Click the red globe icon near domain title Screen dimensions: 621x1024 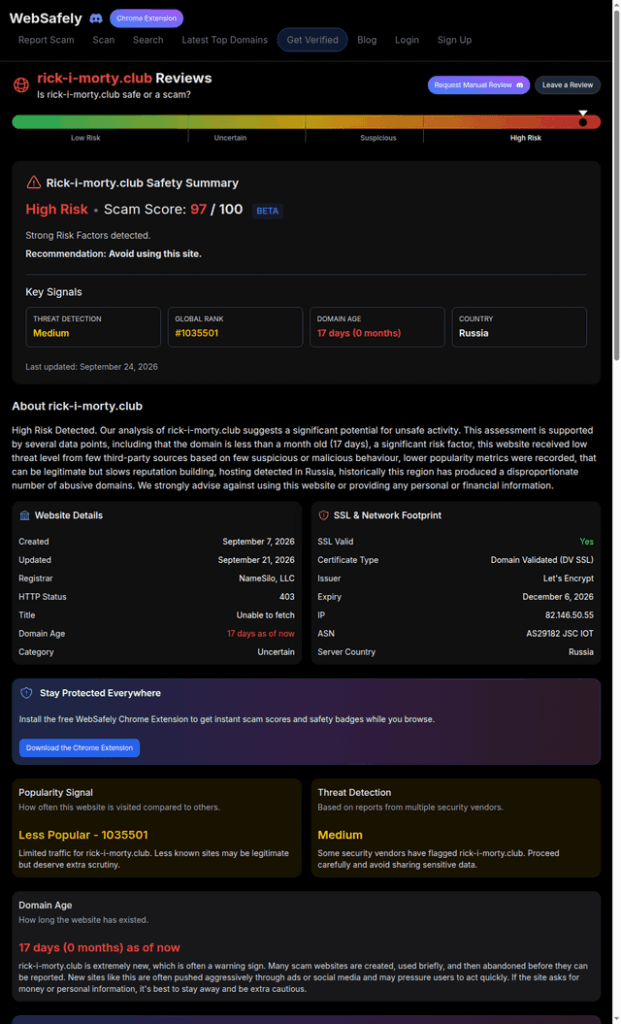22,85
